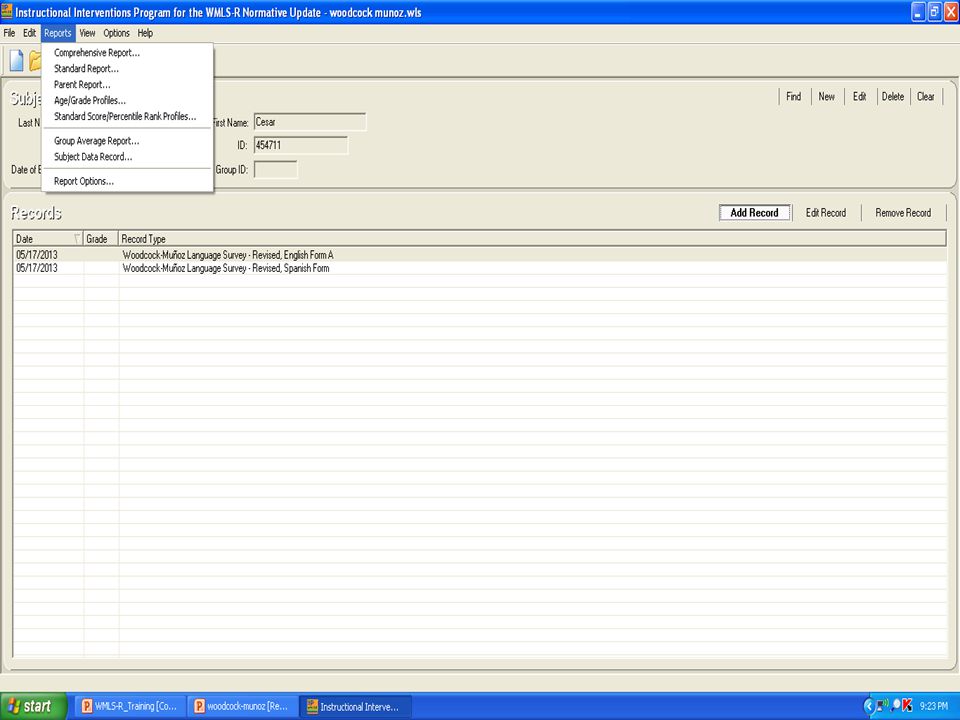Minimize the application window
This screenshot has width=960, height=720.
pos(918,12)
